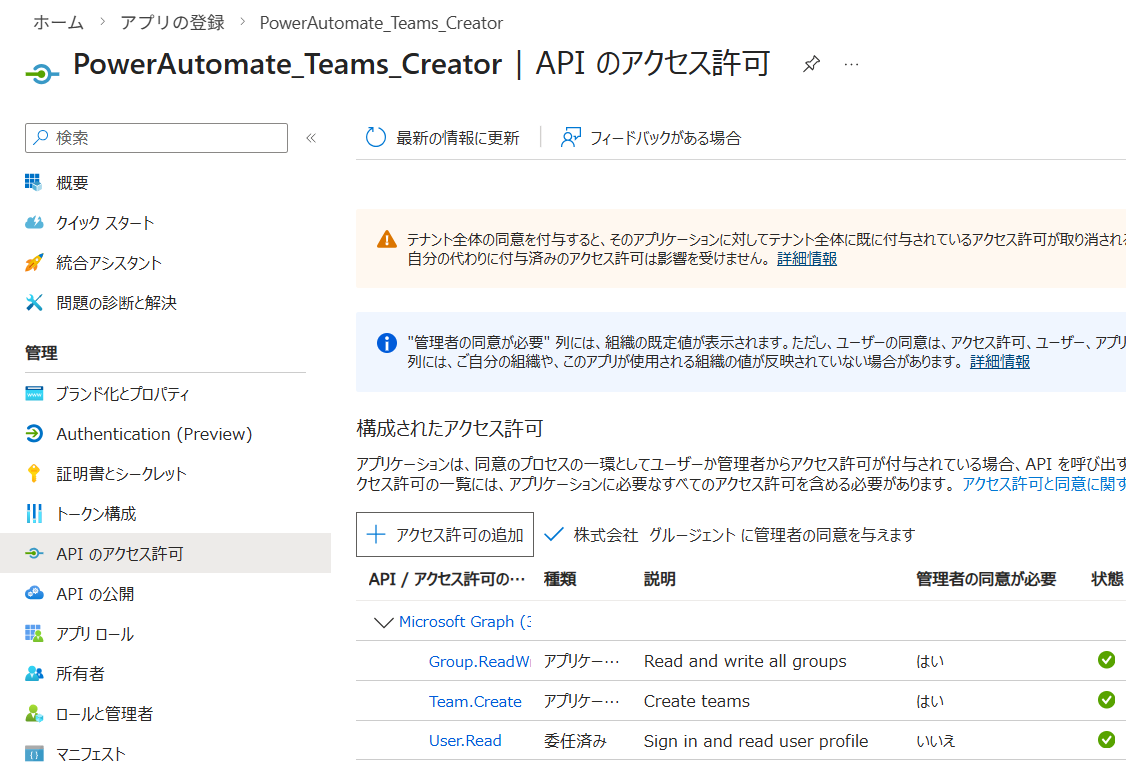The width and height of the screenshot is (1126, 769).
Task: Open フィードバックがある場合 feedback
Action: pos(651,138)
